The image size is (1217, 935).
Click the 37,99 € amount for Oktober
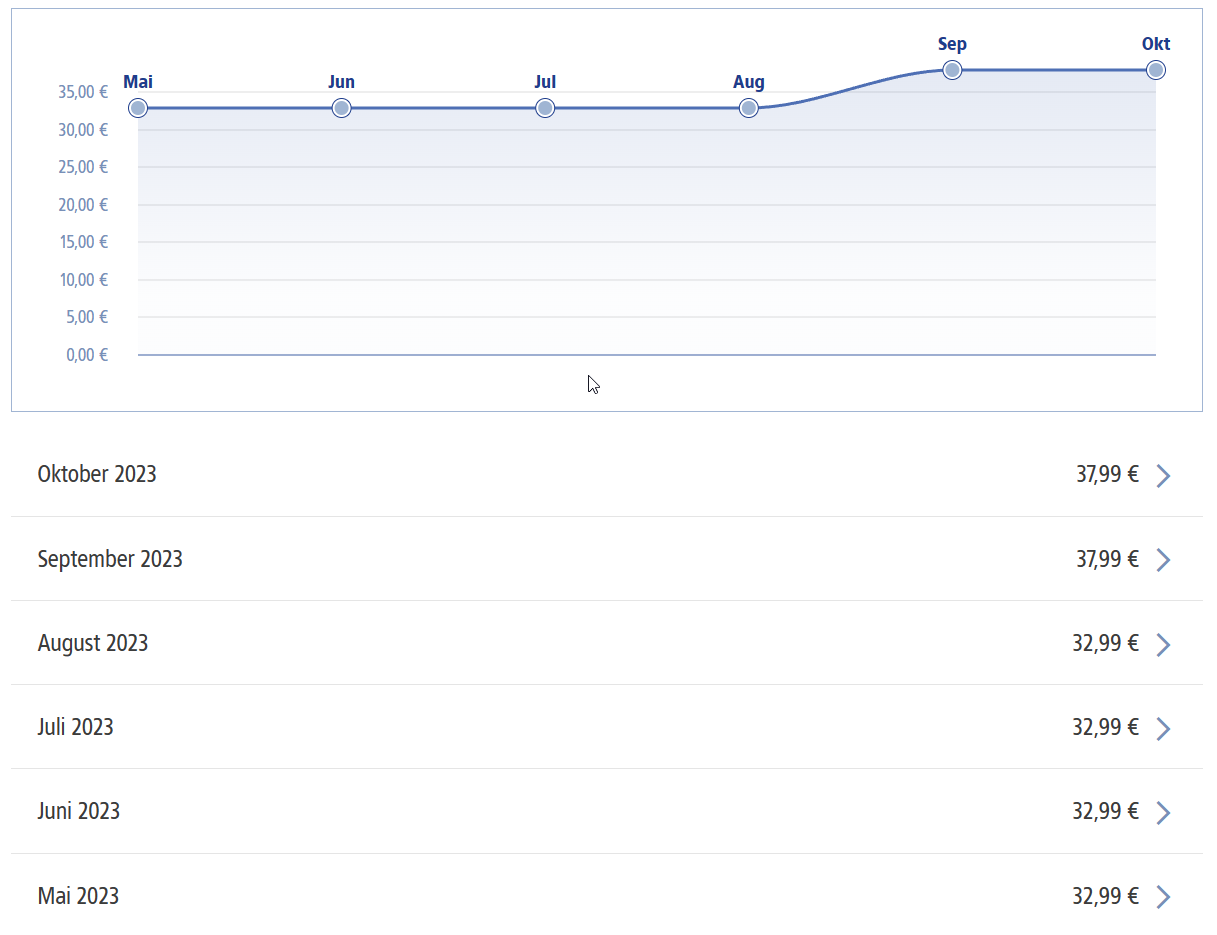tap(1107, 474)
